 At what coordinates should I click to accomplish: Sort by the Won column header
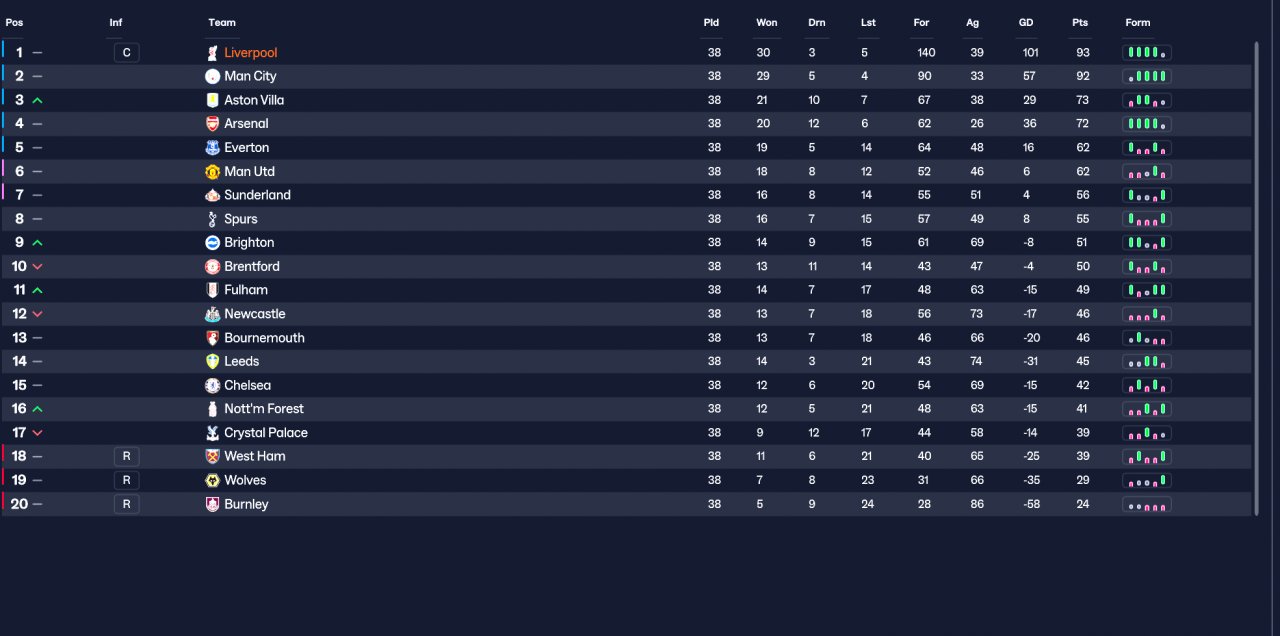coord(767,22)
